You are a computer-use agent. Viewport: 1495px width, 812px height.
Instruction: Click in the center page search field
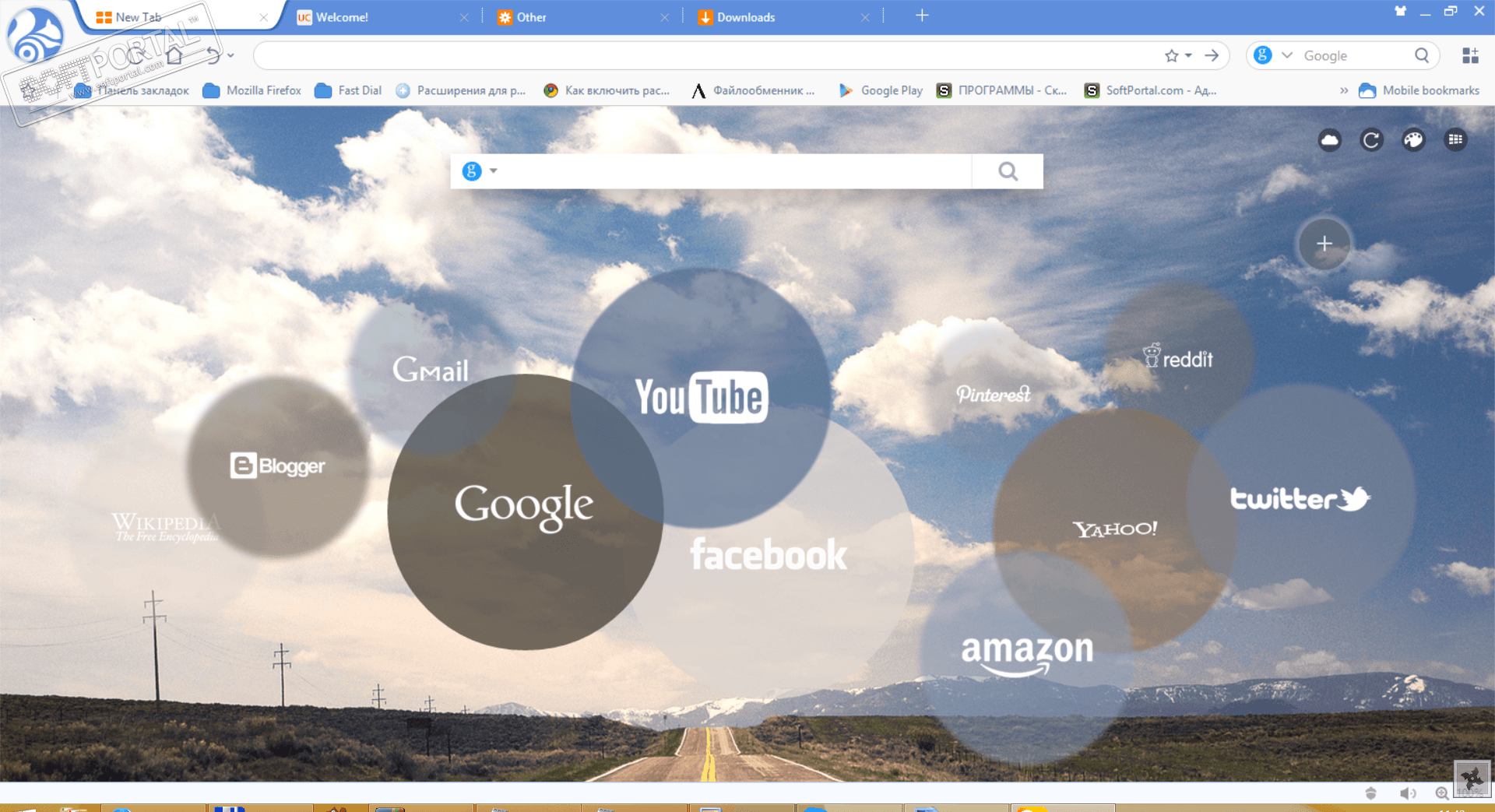[x=736, y=171]
